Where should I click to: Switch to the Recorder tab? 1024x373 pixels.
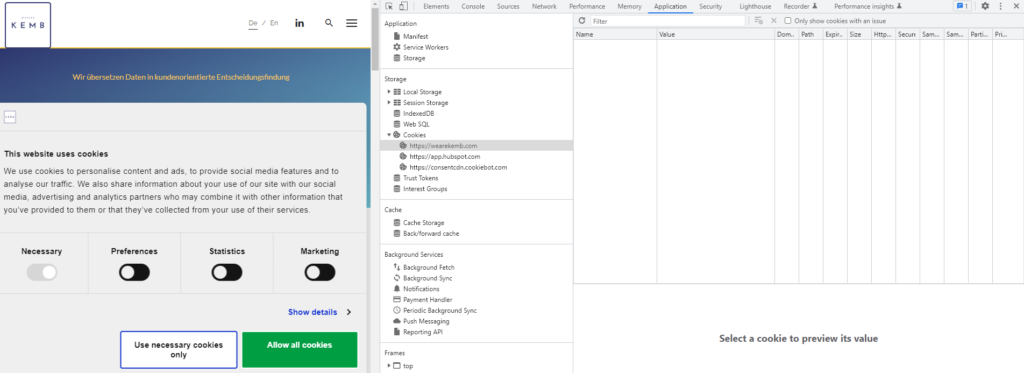tap(800, 6)
